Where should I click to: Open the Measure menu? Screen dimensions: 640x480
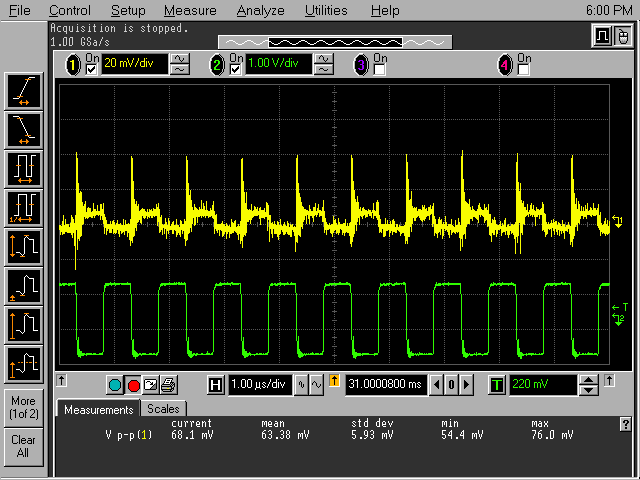[189, 10]
